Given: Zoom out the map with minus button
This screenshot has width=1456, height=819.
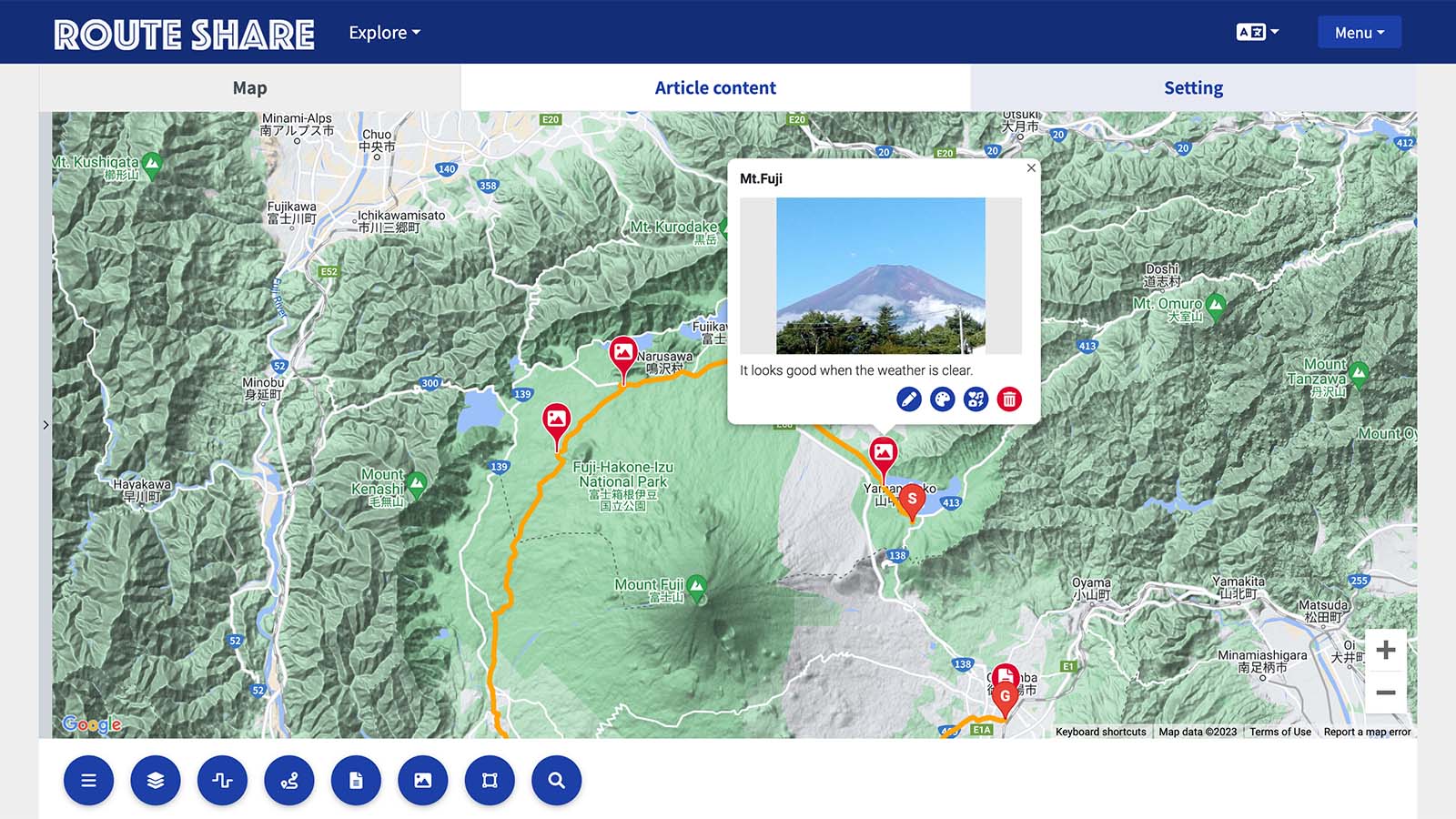Looking at the screenshot, I should 1386,693.
